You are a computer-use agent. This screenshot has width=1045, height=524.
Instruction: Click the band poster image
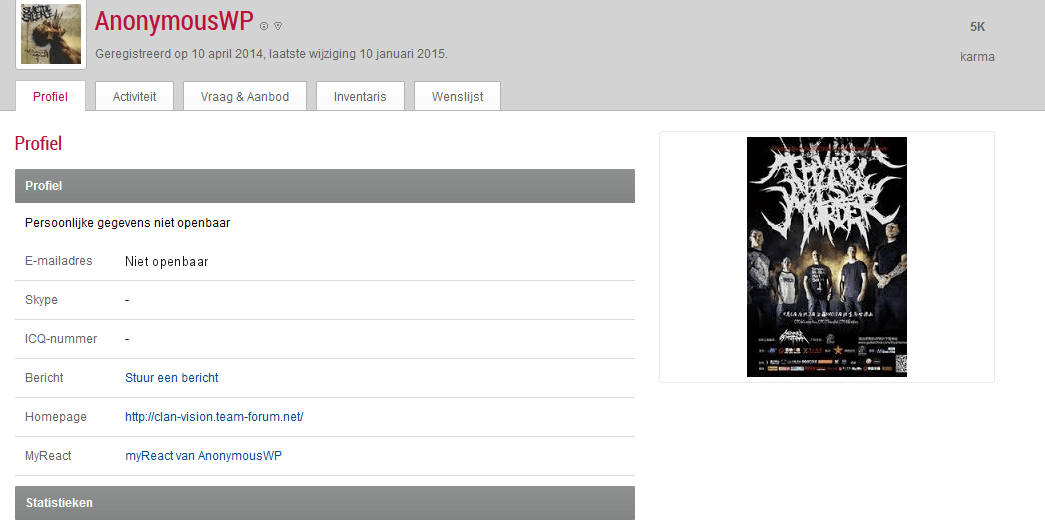[x=826, y=257]
